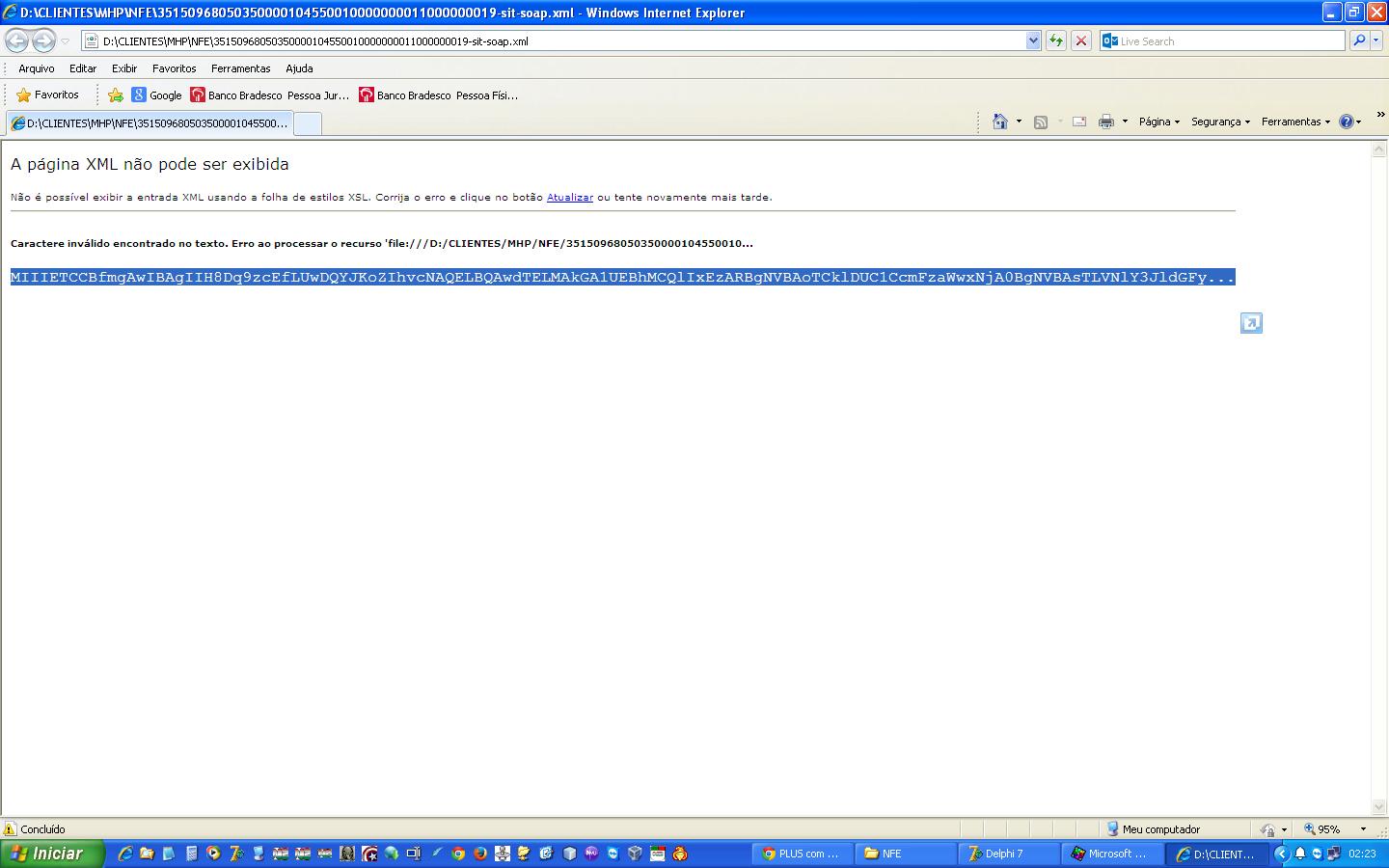The height and width of the screenshot is (868, 1389).
Task: Expand the Home button dropdown arrow
Action: pos(1019,122)
